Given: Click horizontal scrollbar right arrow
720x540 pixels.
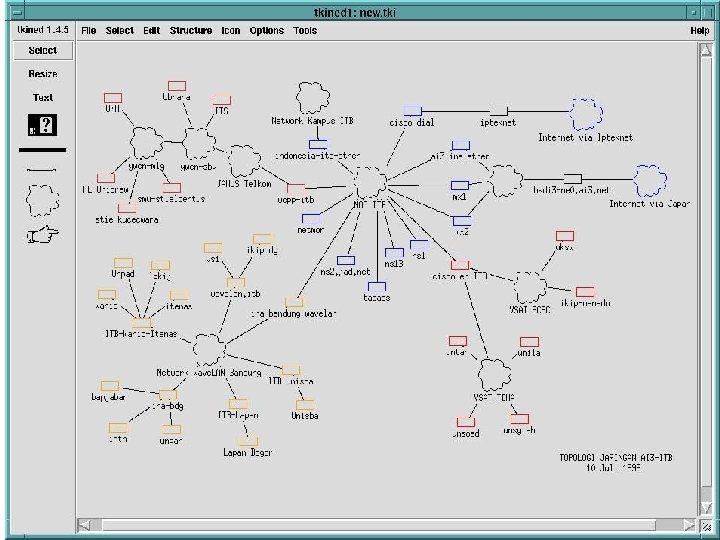Looking at the screenshot, I should click(x=689, y=524).
